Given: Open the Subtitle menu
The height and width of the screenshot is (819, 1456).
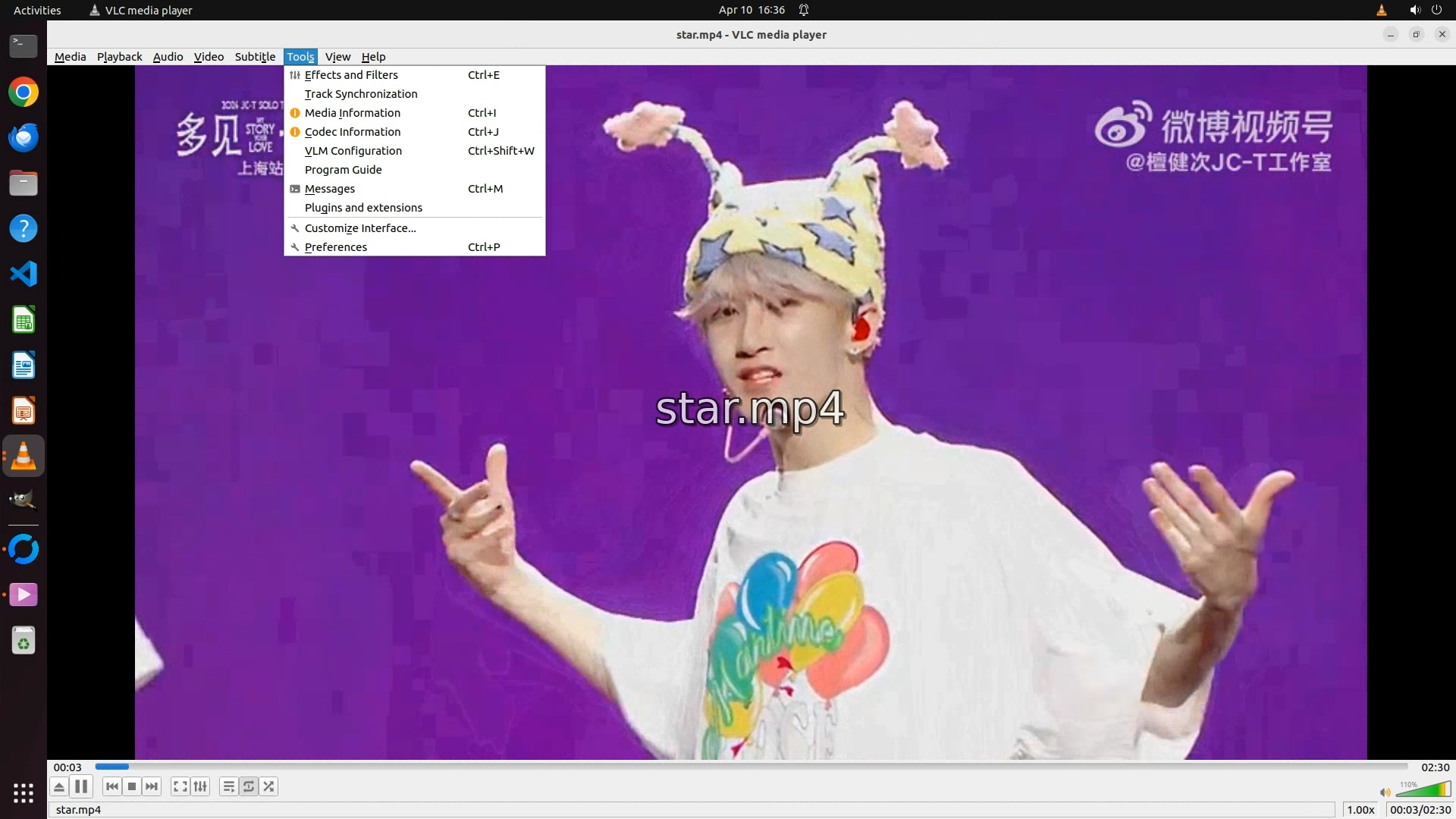Looking at the screenshot, I should [255, 57].
